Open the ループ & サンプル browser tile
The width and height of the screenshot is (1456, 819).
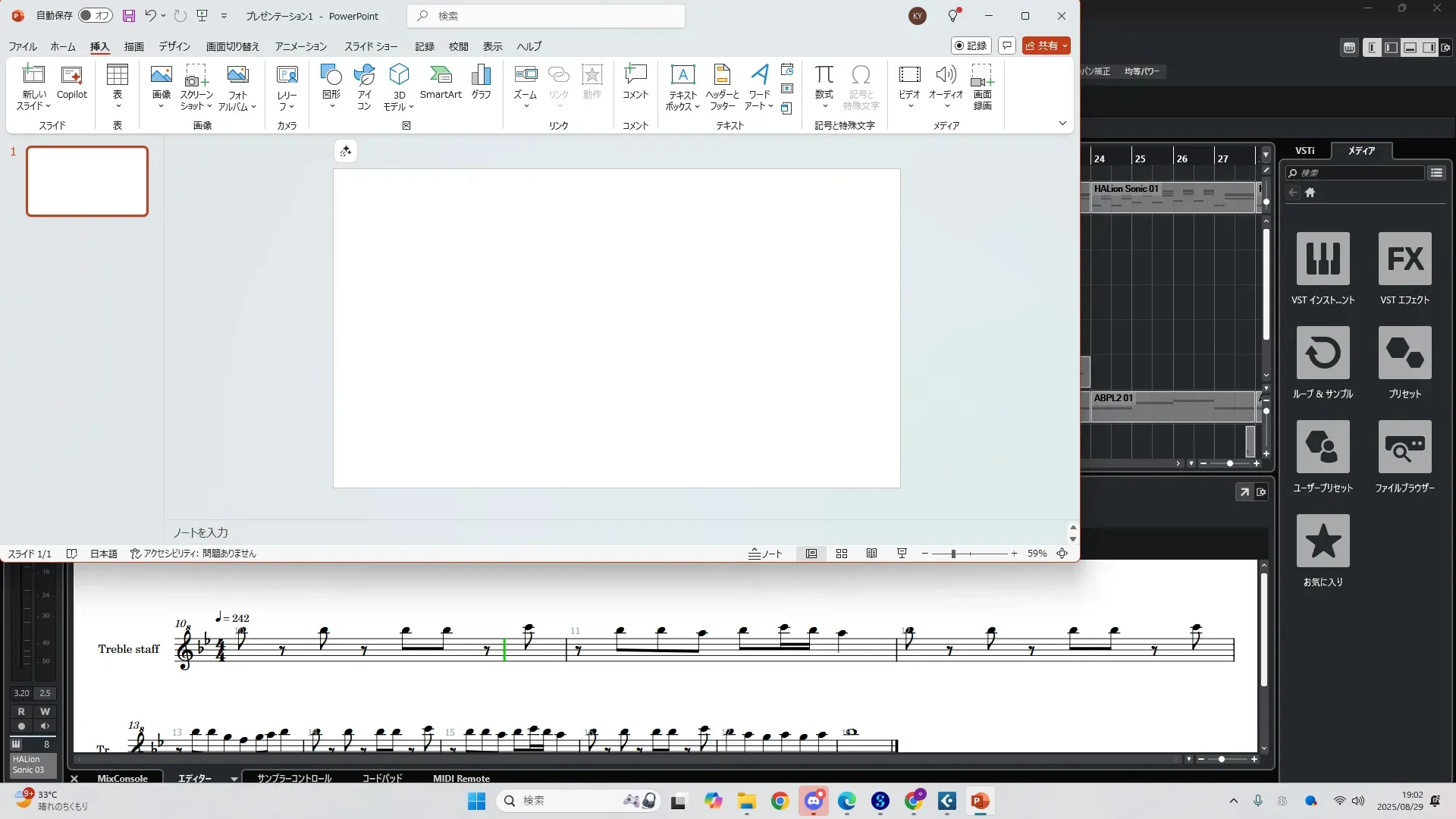click(x=1323, y=353)
